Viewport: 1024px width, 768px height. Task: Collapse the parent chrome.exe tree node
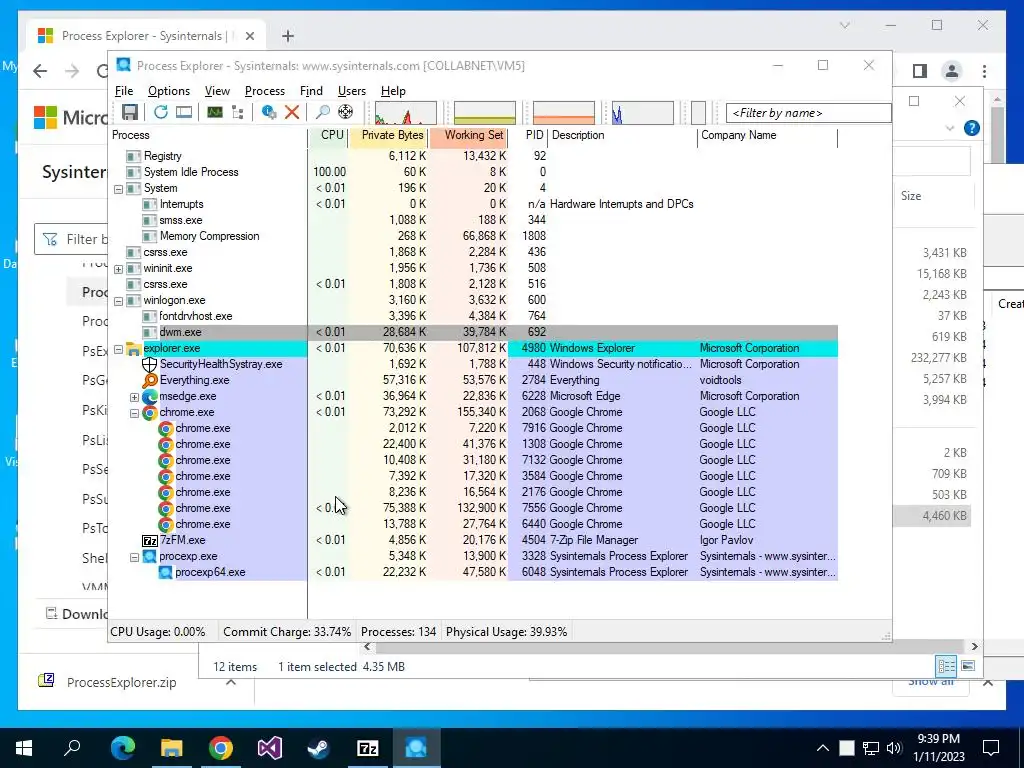click(x=134, y=413)
